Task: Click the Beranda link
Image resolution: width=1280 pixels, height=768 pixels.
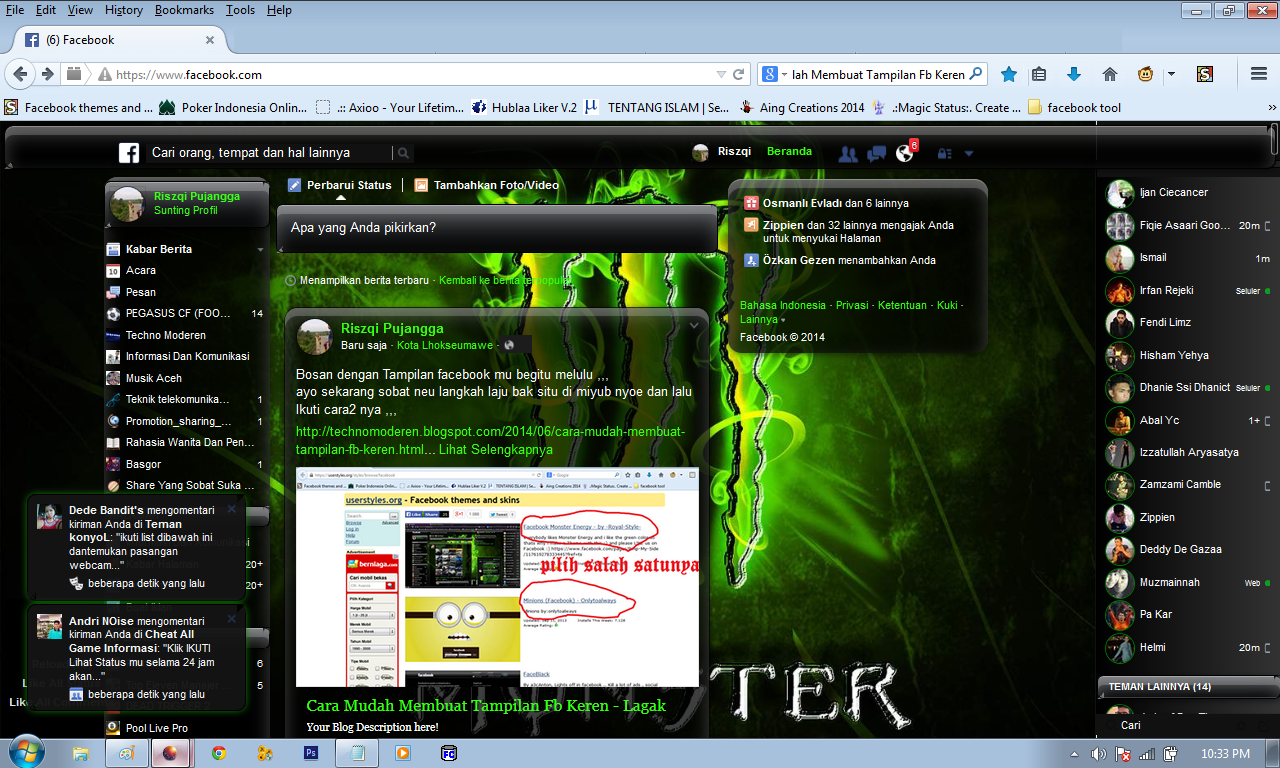Action: [x=789, y=152]
